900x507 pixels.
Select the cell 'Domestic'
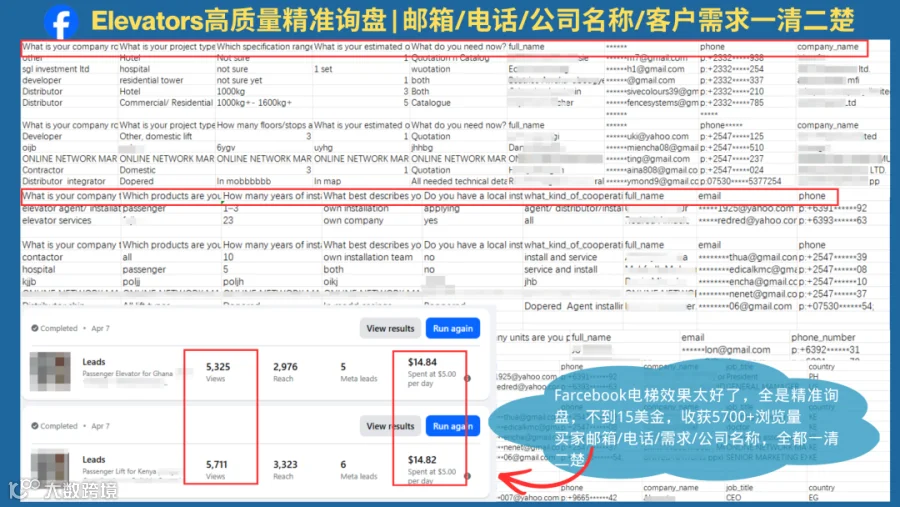(x=138, y=170)
